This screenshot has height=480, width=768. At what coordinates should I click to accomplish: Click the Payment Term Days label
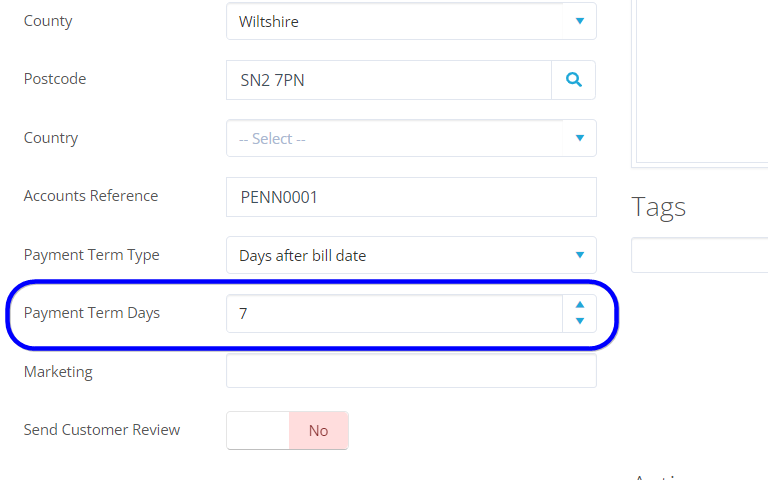pos(92,313)
